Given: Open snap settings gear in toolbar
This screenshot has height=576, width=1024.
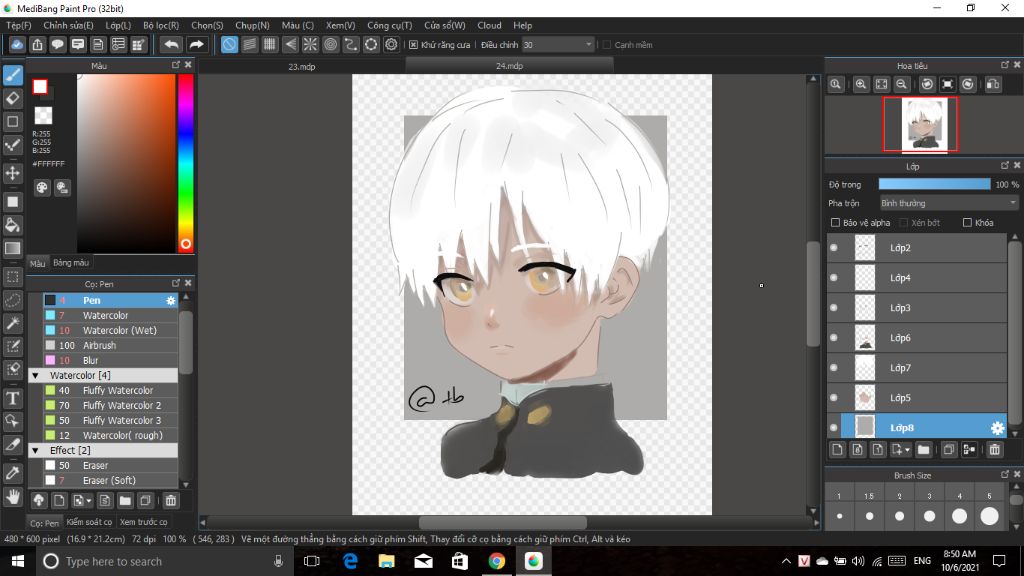Looking at the screenshot, I should (x=391, y=44).
